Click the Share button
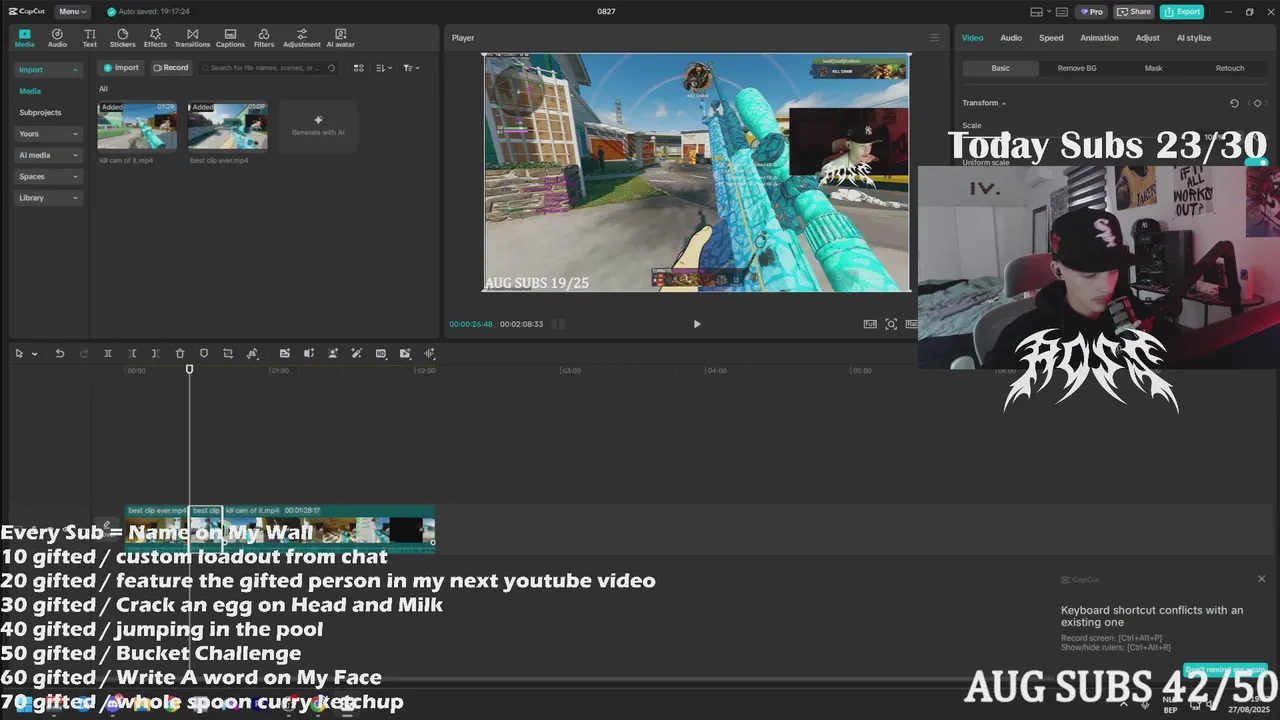Viewport: 1280px width, 720px height. [1134, 12]
